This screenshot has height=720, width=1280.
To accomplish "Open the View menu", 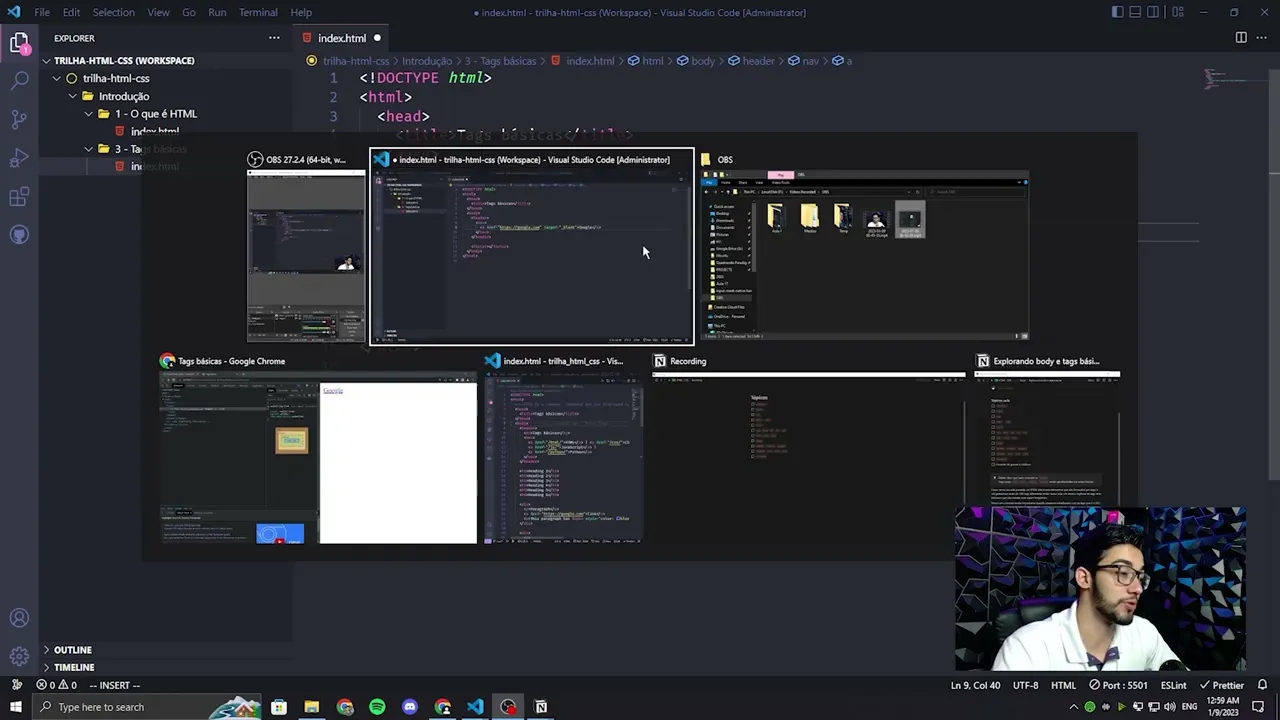I will (158, 12).
